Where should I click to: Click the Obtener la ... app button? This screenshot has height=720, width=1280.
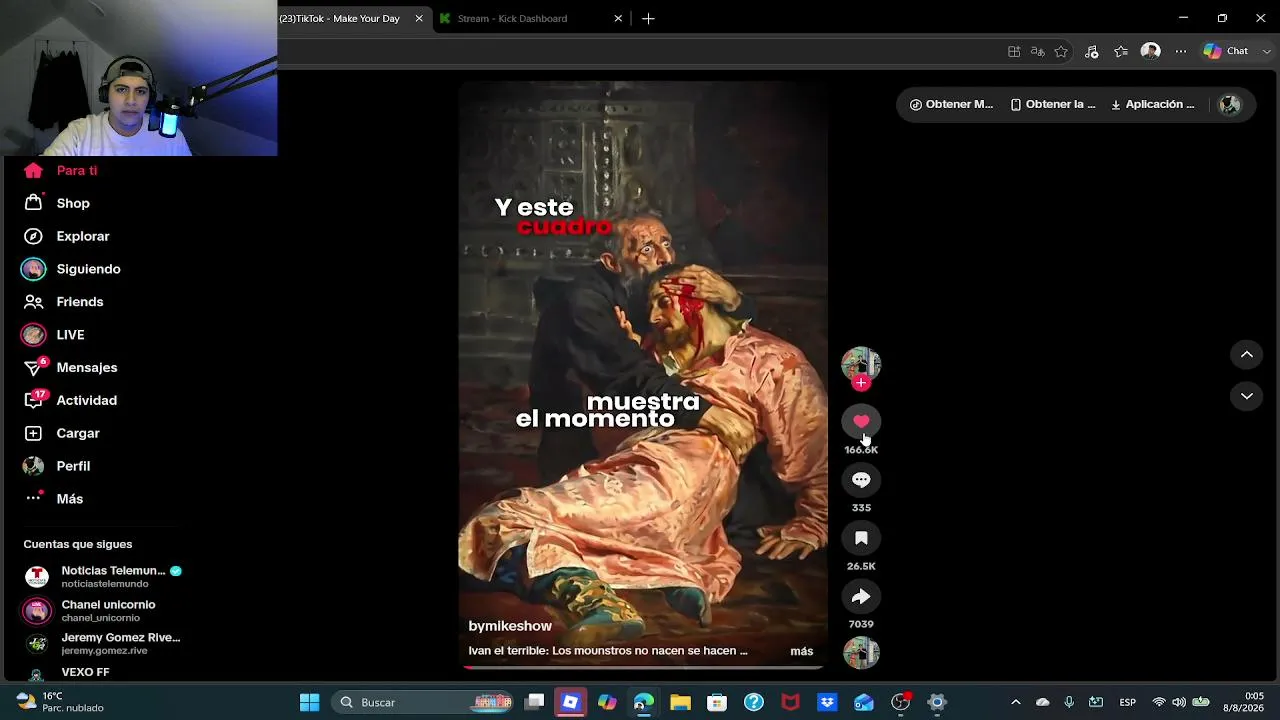[x=1053, y=104]
